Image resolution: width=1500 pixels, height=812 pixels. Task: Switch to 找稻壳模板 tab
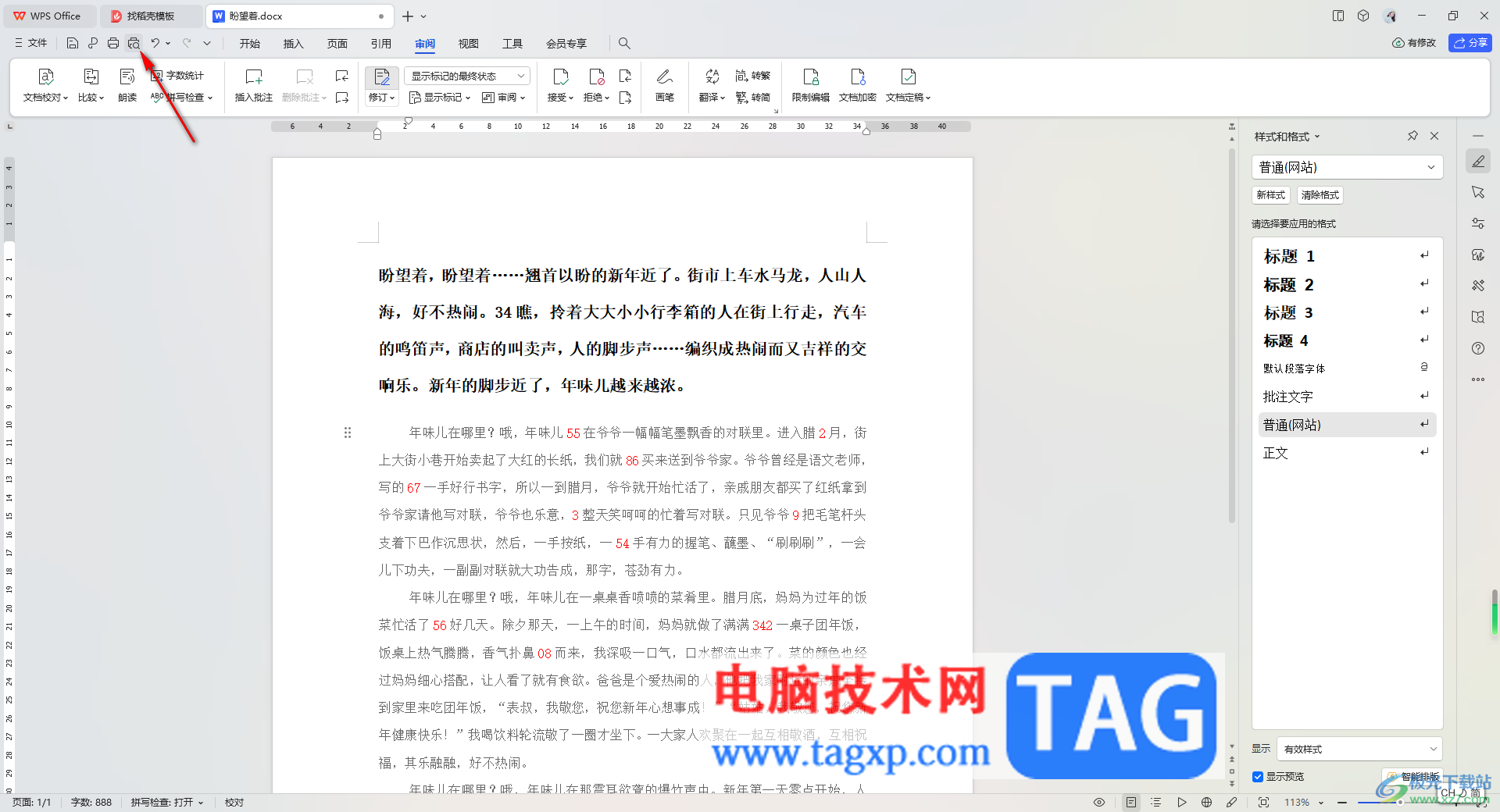click(x=151, y=16)
